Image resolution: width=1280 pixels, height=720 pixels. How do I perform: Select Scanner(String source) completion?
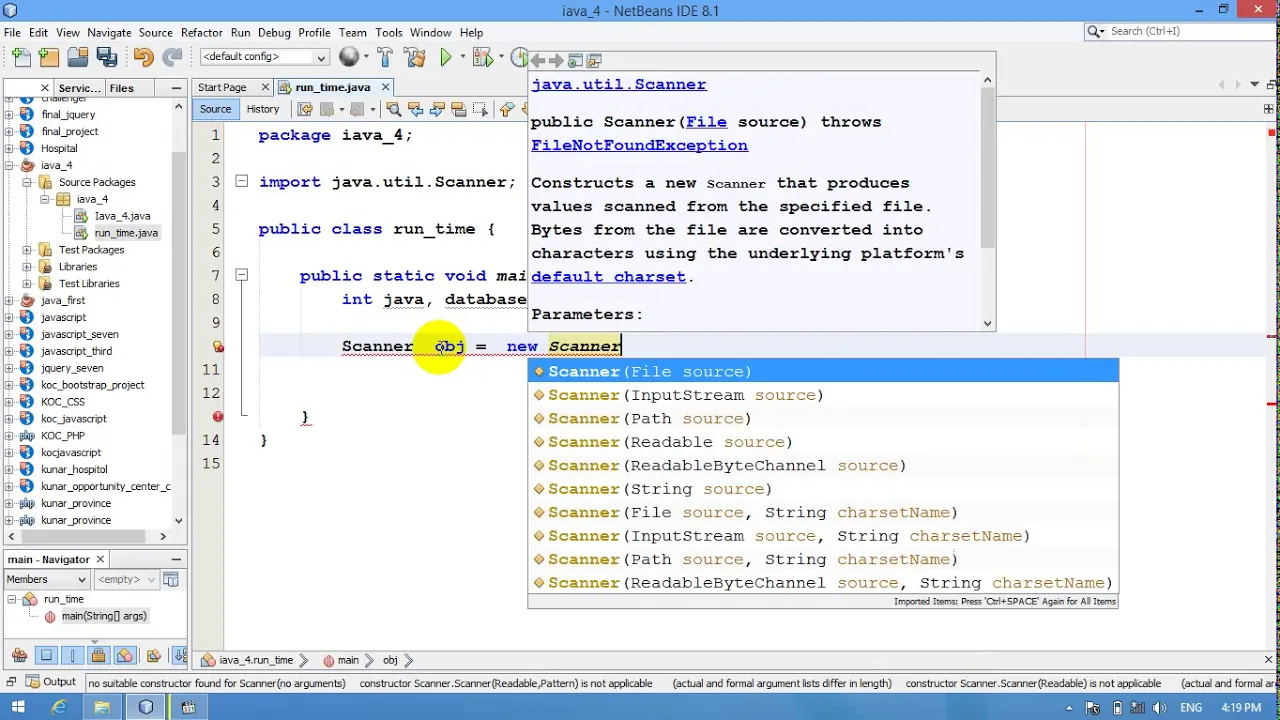pyautogui.click(x=823, y=489)
